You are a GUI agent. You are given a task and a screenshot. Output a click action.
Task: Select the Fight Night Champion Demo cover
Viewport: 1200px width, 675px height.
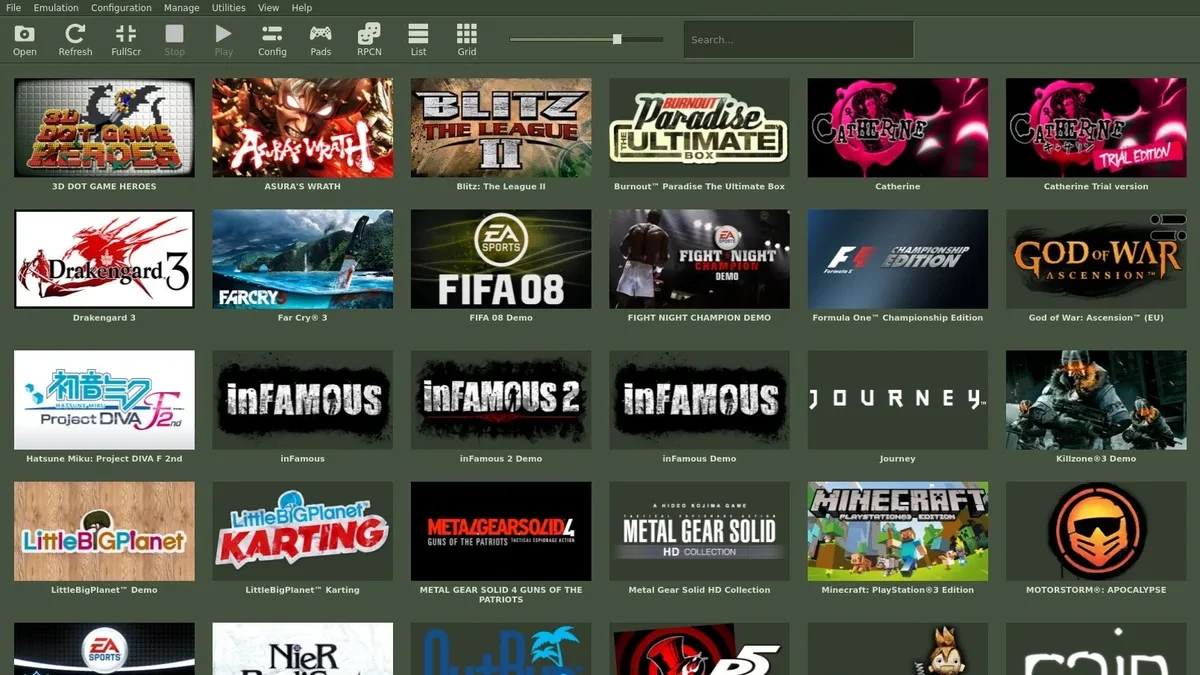[699, 259]
